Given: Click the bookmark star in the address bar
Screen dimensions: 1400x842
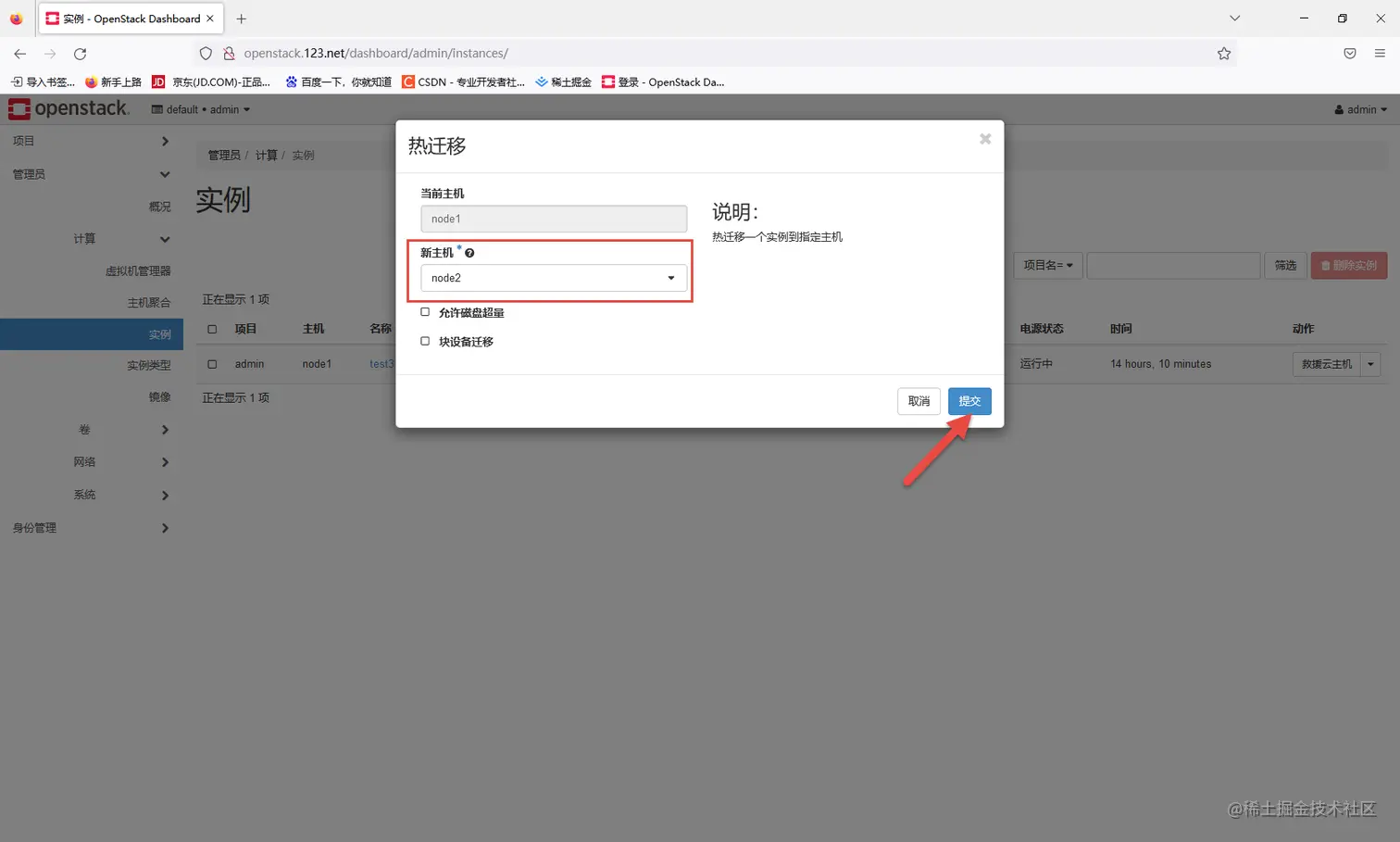Looking at the screenshot, I should pos(1224,53).
